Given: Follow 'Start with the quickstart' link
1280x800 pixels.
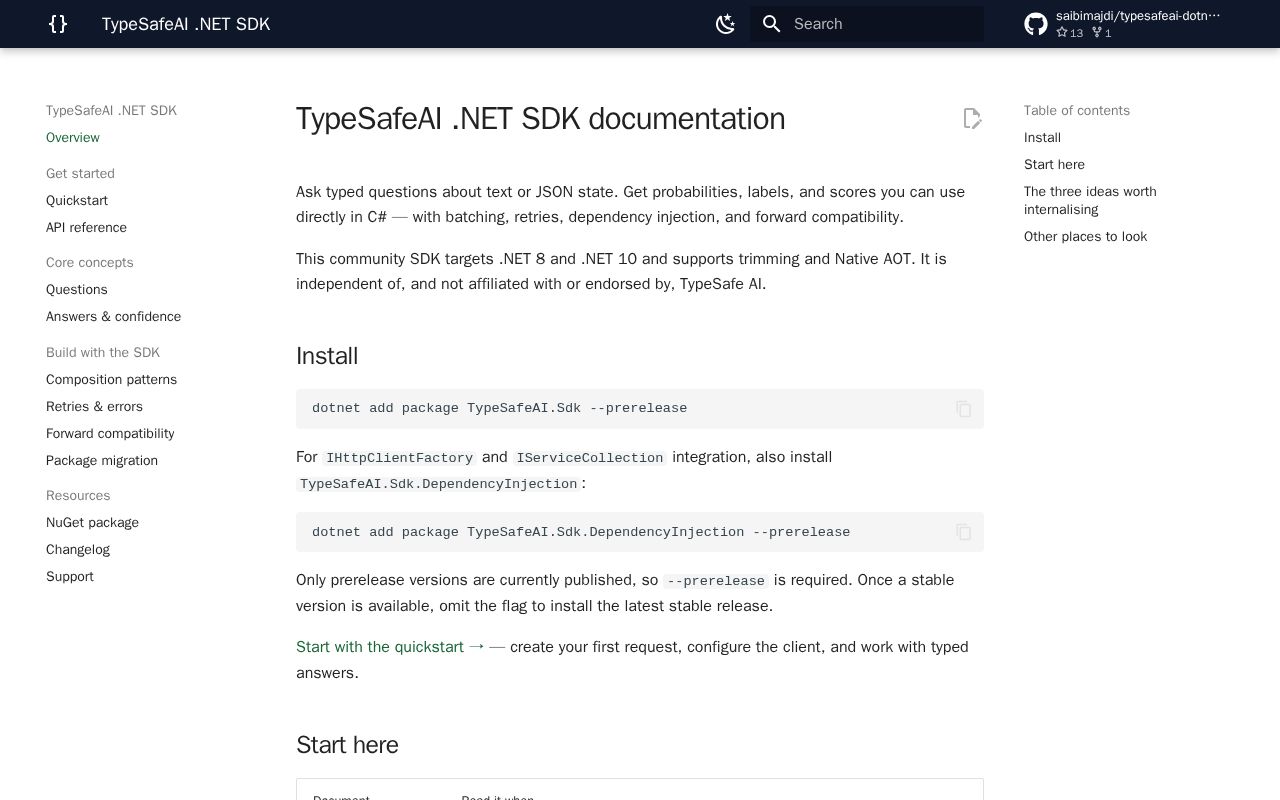Looking at the screenshot, I should pos(390,647).
